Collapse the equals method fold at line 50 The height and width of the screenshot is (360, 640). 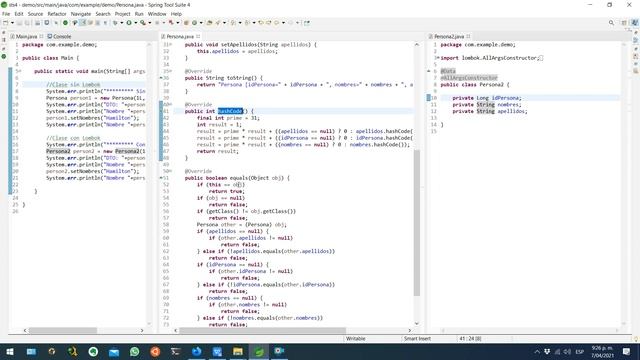click(170, 171)
